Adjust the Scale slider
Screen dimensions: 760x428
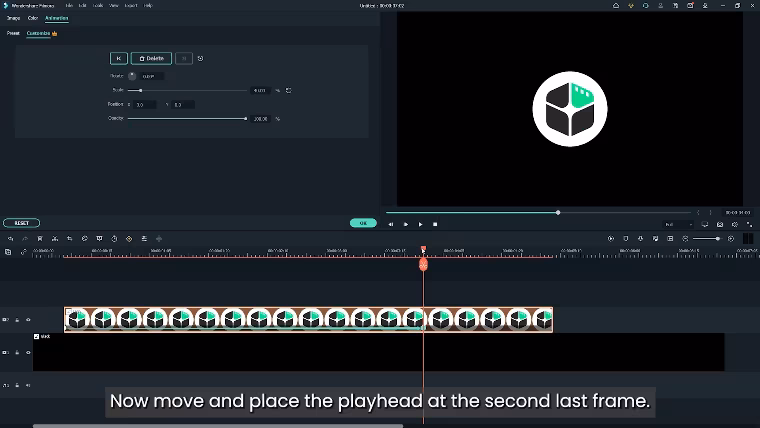click(x=187, y=90)
